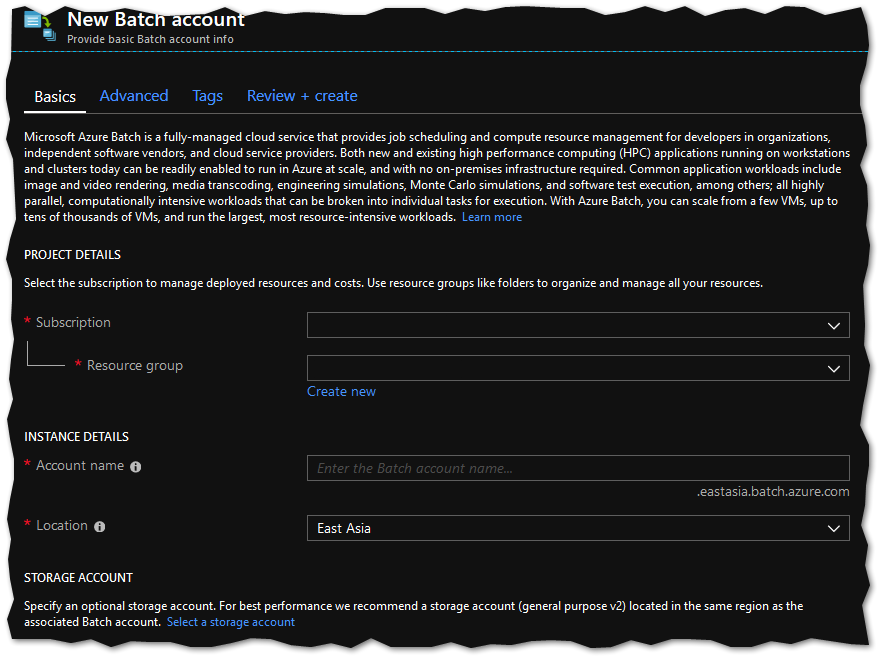
Task: Open the Subscription dropdown
Action: pos(578,325)
